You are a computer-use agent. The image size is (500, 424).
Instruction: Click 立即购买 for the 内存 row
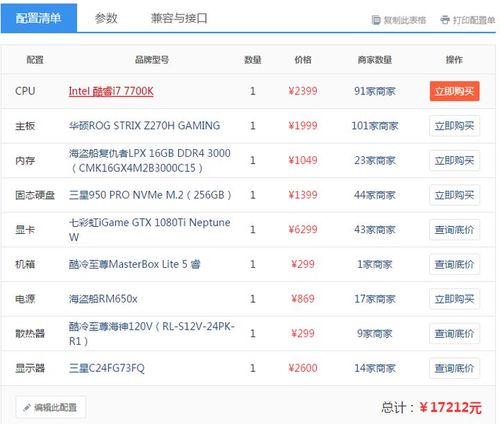(x=454, y=161)
